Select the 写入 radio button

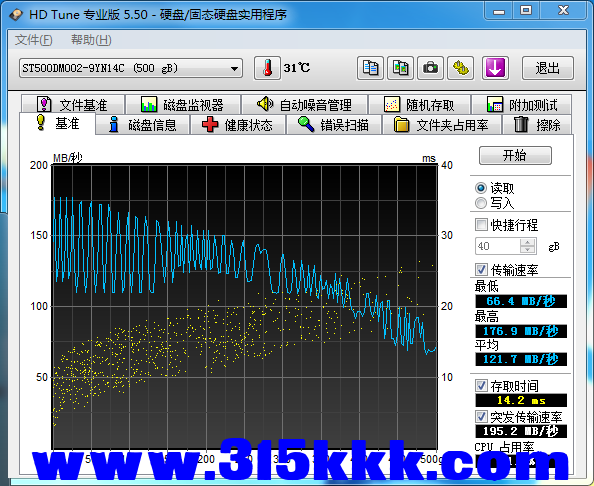point(481,203)
